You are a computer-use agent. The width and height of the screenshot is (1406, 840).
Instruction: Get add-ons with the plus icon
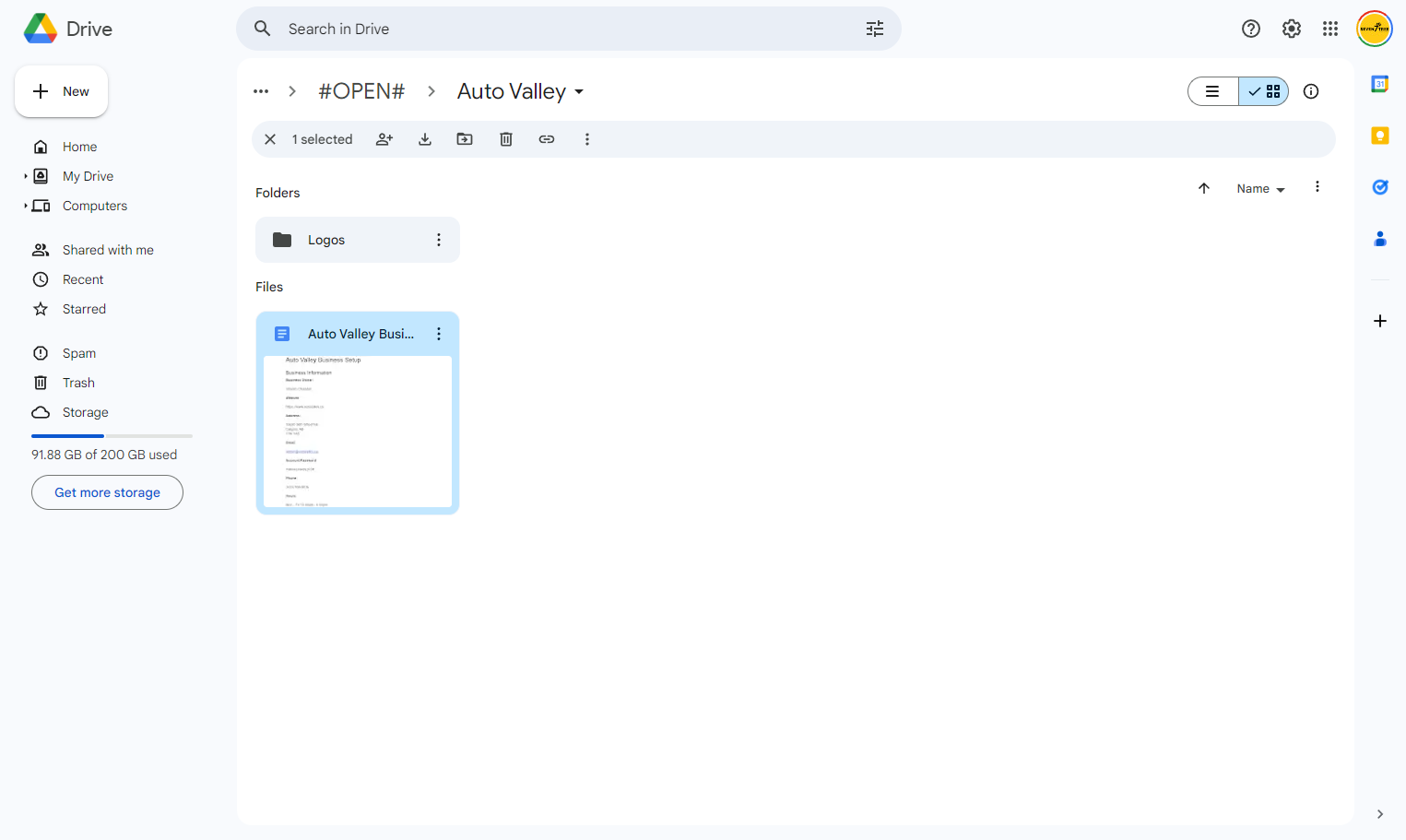coord(1380,321)
